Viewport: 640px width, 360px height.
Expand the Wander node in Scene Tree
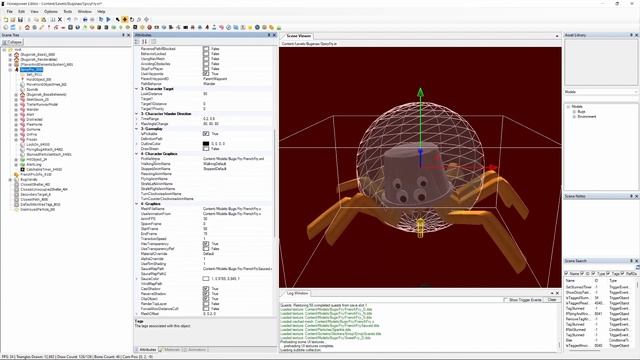pos(16,109)
